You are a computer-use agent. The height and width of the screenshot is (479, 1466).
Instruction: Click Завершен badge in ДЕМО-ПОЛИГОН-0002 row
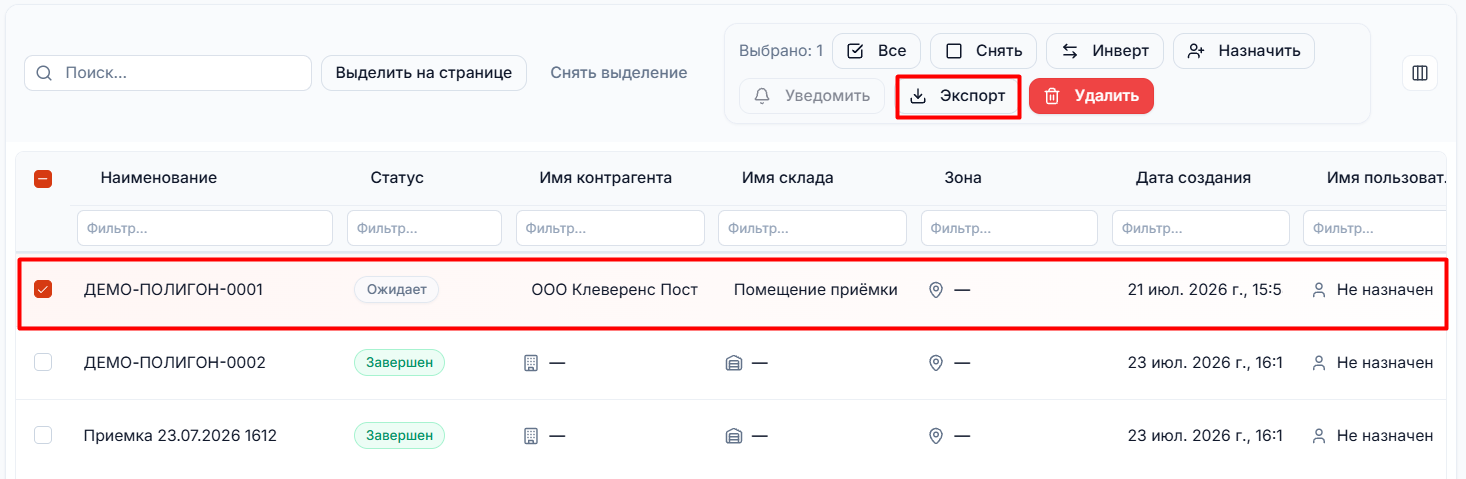point(399,363)
